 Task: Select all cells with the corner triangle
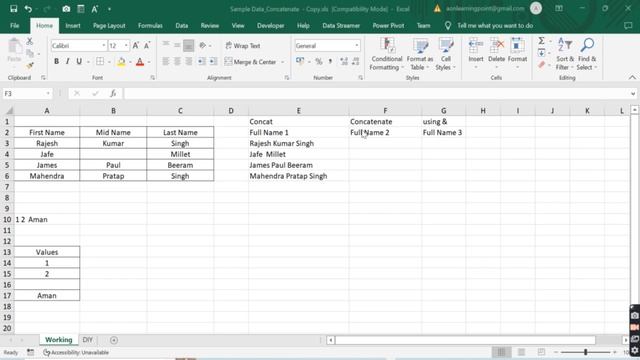click(9, 111)
